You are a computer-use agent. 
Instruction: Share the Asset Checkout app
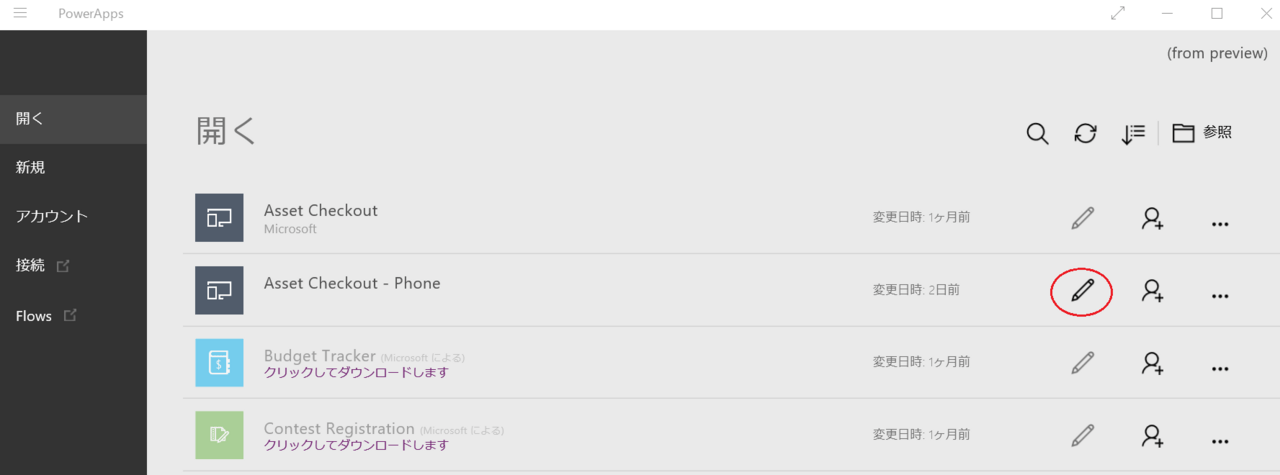click(1153, 218)
